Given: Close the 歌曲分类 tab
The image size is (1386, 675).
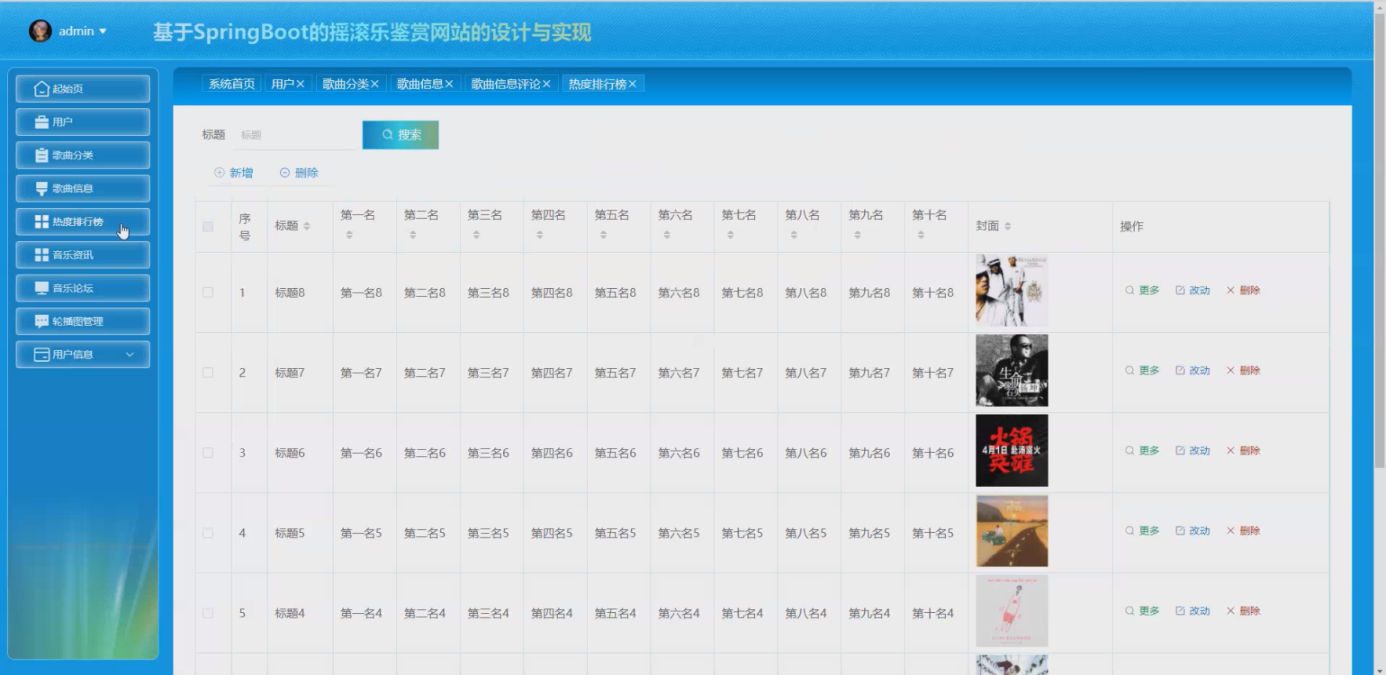Looking at the screenshot, I should click(375, 84).
